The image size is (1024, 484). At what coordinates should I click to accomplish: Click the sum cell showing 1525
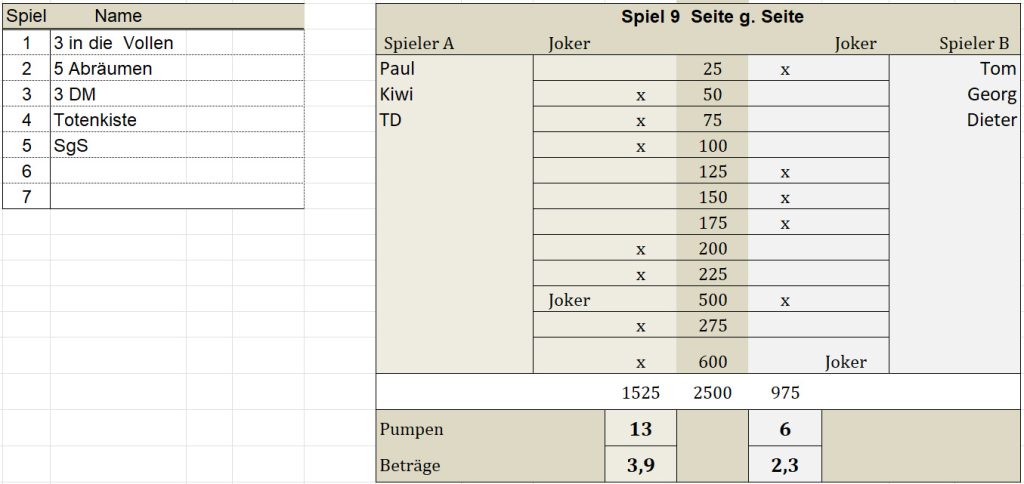point(641,393)
